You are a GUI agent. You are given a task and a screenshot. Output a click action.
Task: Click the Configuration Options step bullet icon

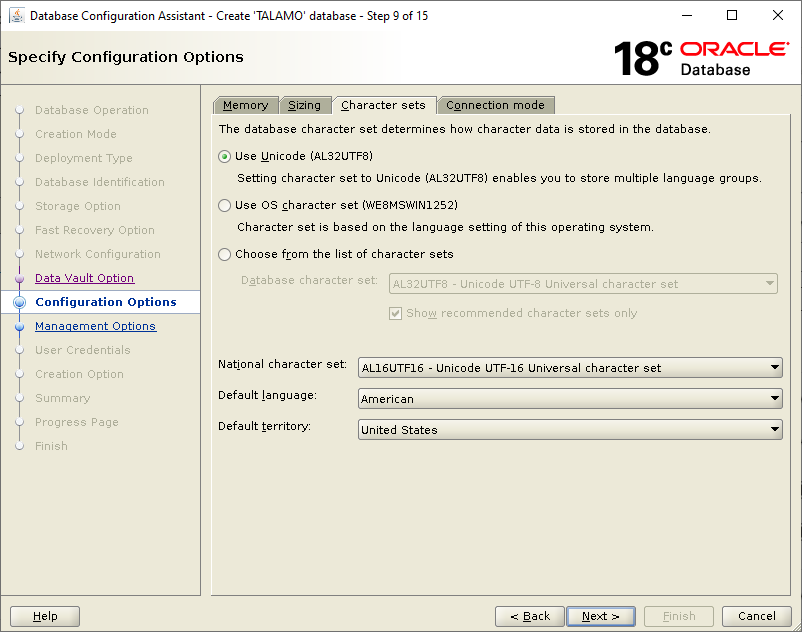coord(19,302)
